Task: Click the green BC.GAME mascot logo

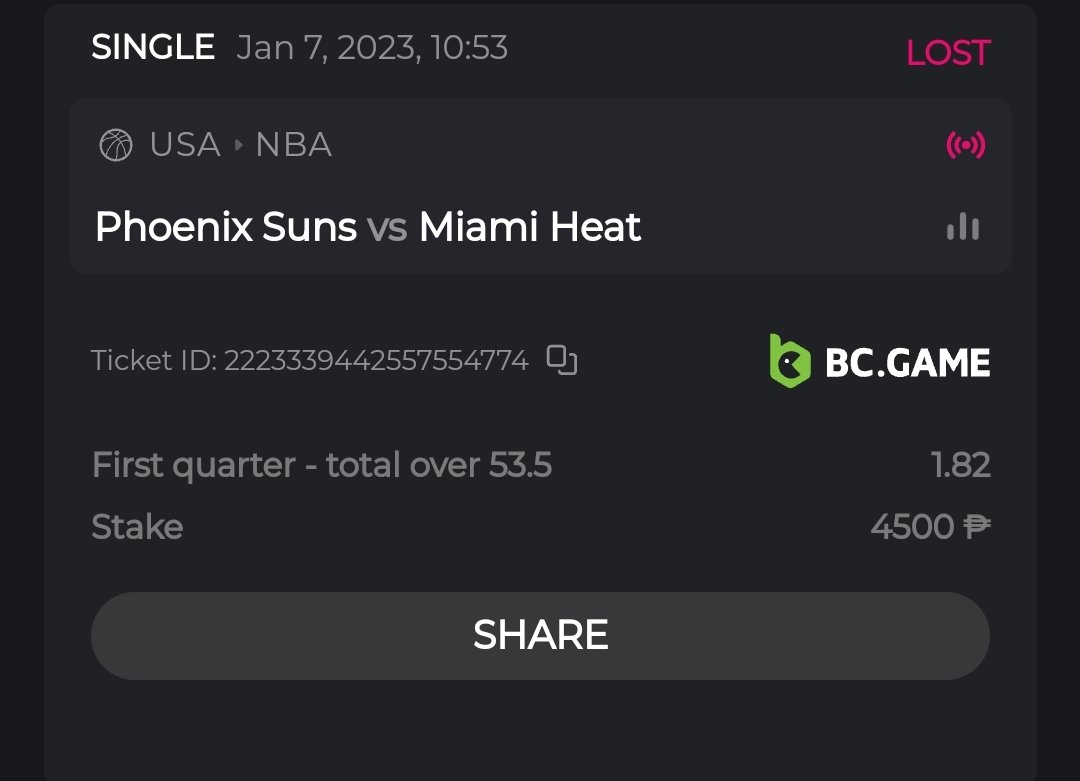Action: 790,361
